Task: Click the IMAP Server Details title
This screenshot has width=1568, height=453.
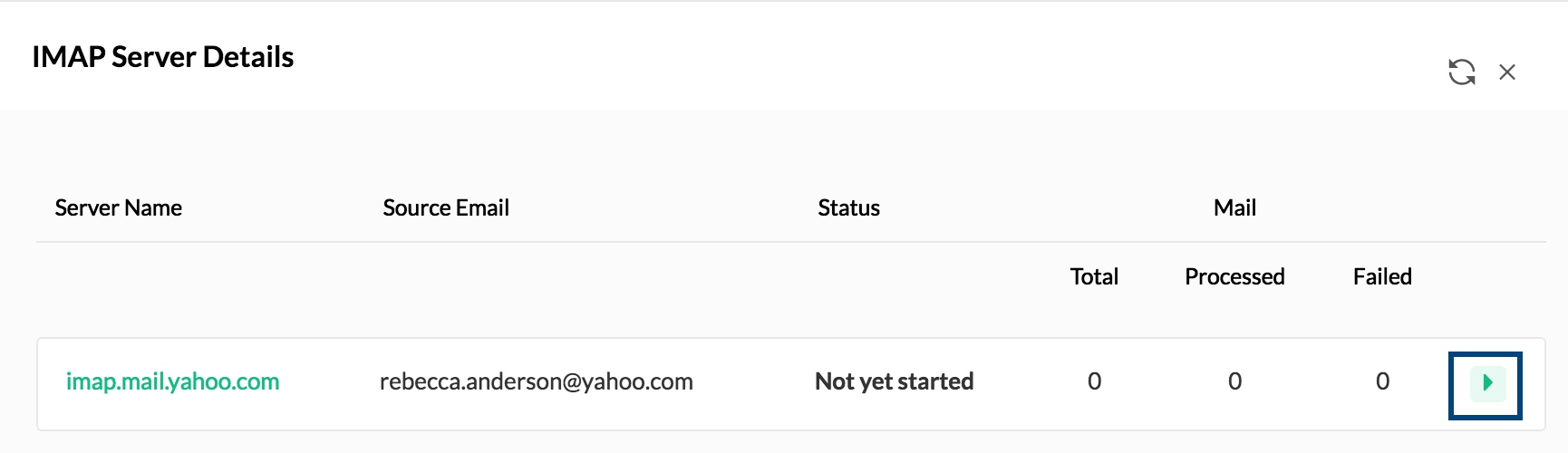Action: point(163,57)
